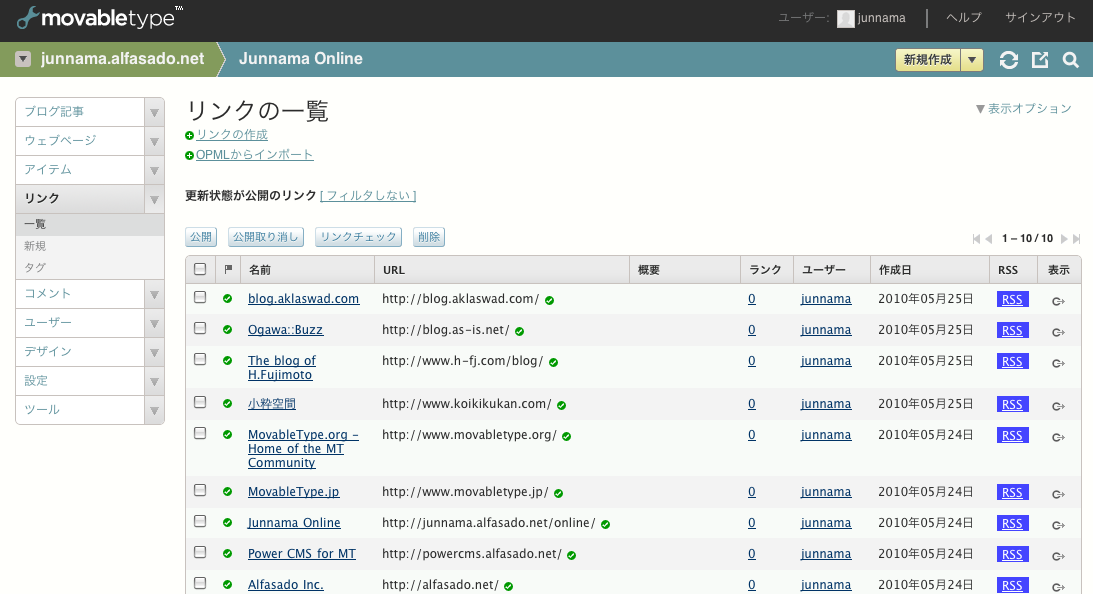Expand the ウェブページ menu arrow

[154, 142]
